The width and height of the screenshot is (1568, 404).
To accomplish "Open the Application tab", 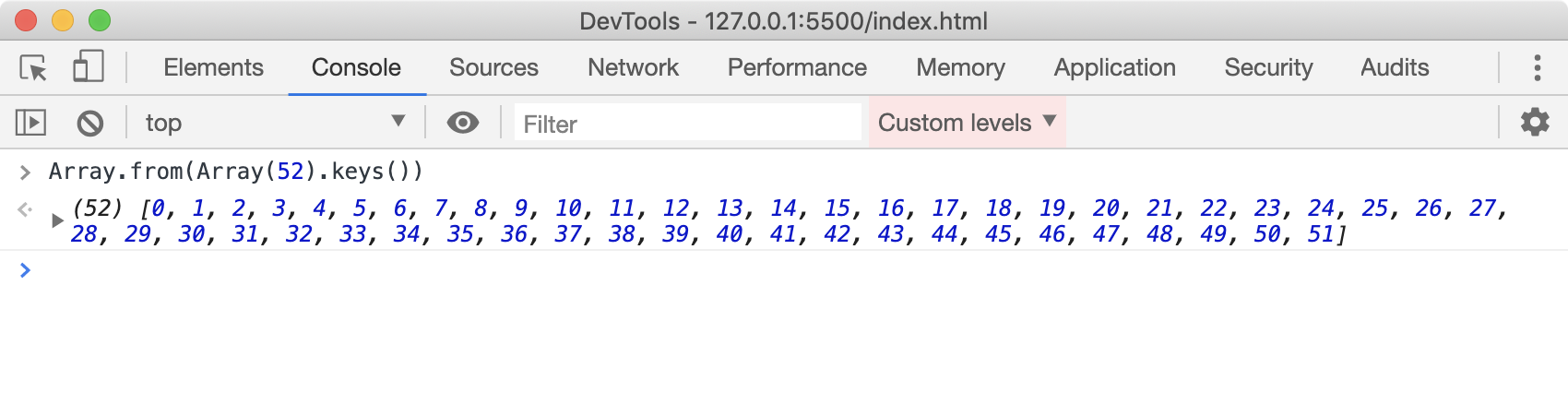I will tap(1114, 67).
